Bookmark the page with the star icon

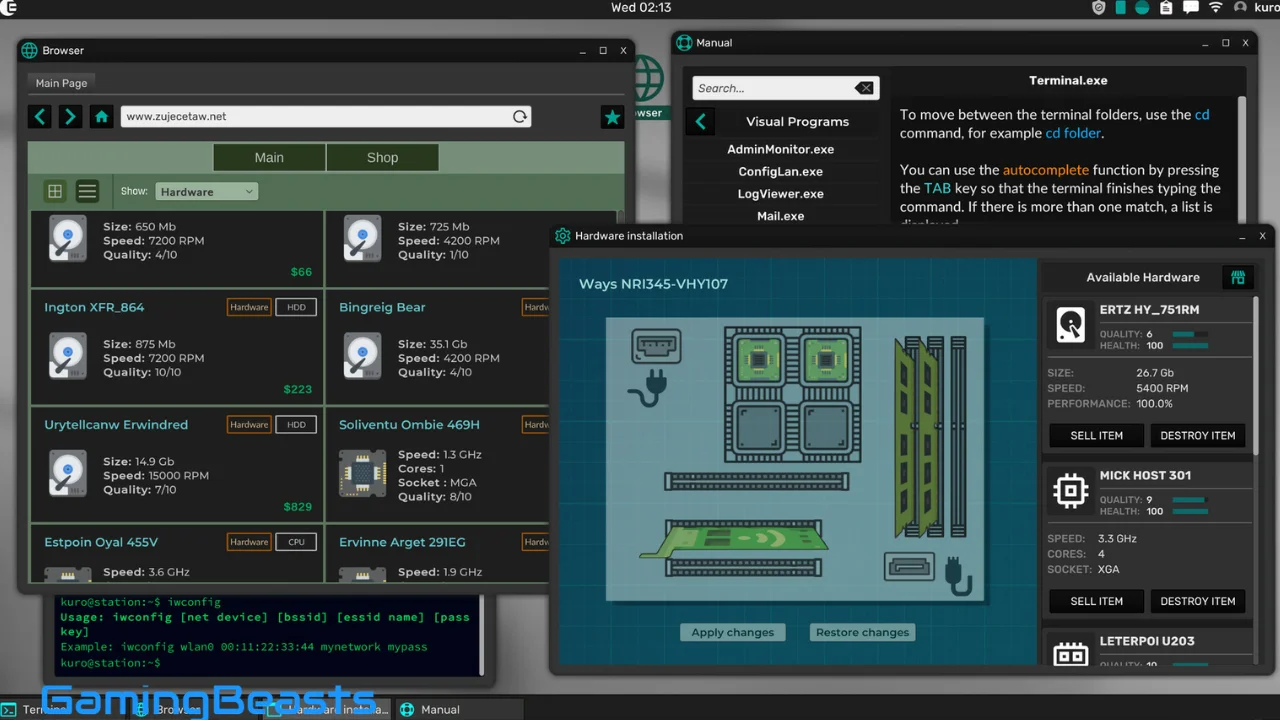[612, 117]
